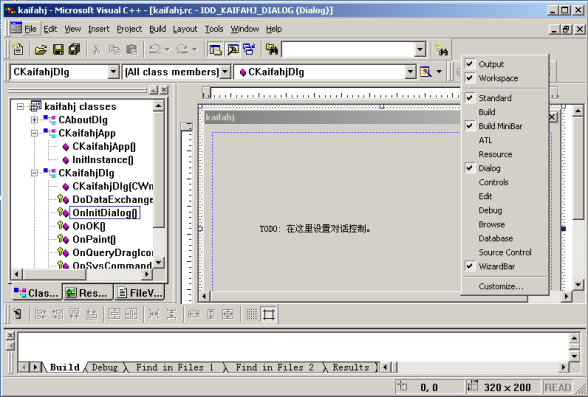Image resolution: width=588 pixels, height=397 pixels.
Task: Switch to the Find in Files 1 tab
Action: coord(175,367)
